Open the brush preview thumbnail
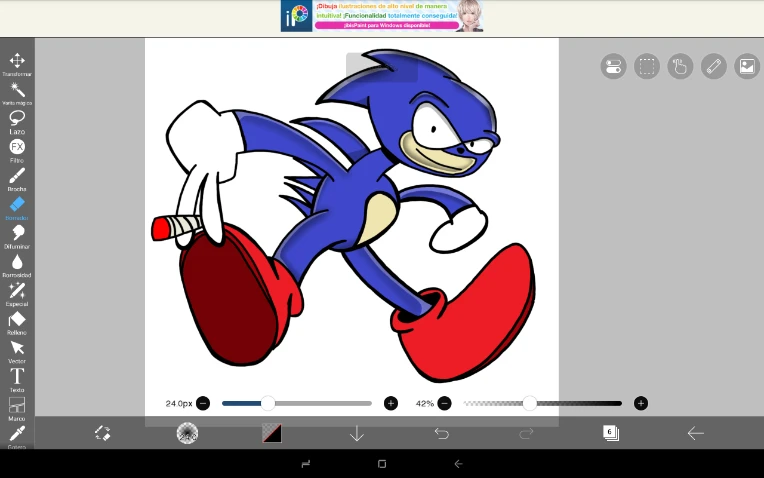 coord(187,433)
